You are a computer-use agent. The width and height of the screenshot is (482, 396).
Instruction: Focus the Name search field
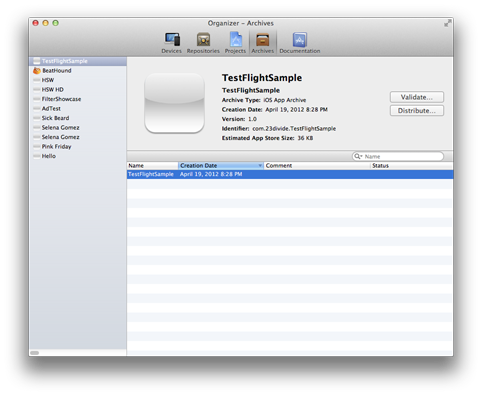pyautogui.click(x=398, y=156)
